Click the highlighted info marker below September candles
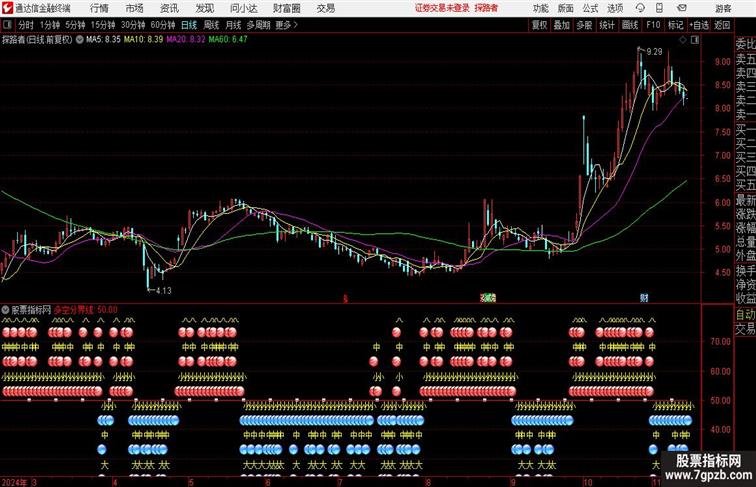The height and width of the screenshot is (487, 756). (x=488, y=298)
